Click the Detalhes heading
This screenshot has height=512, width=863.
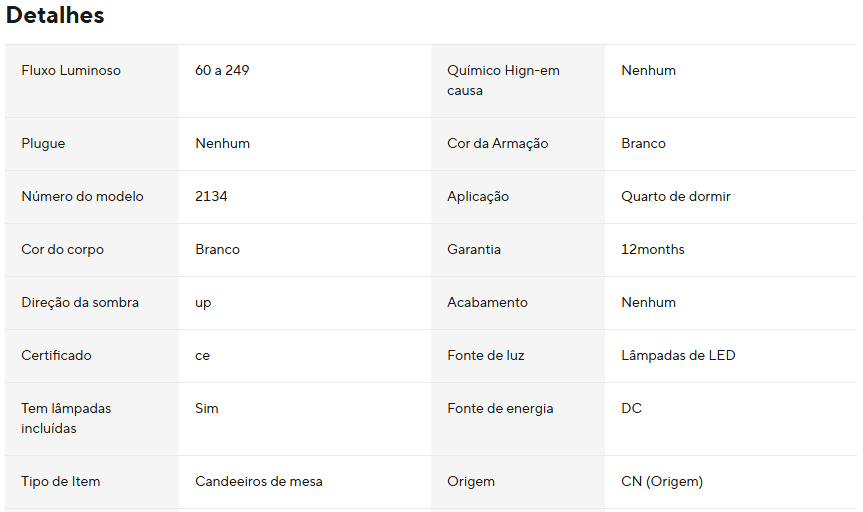click(54, 15)
